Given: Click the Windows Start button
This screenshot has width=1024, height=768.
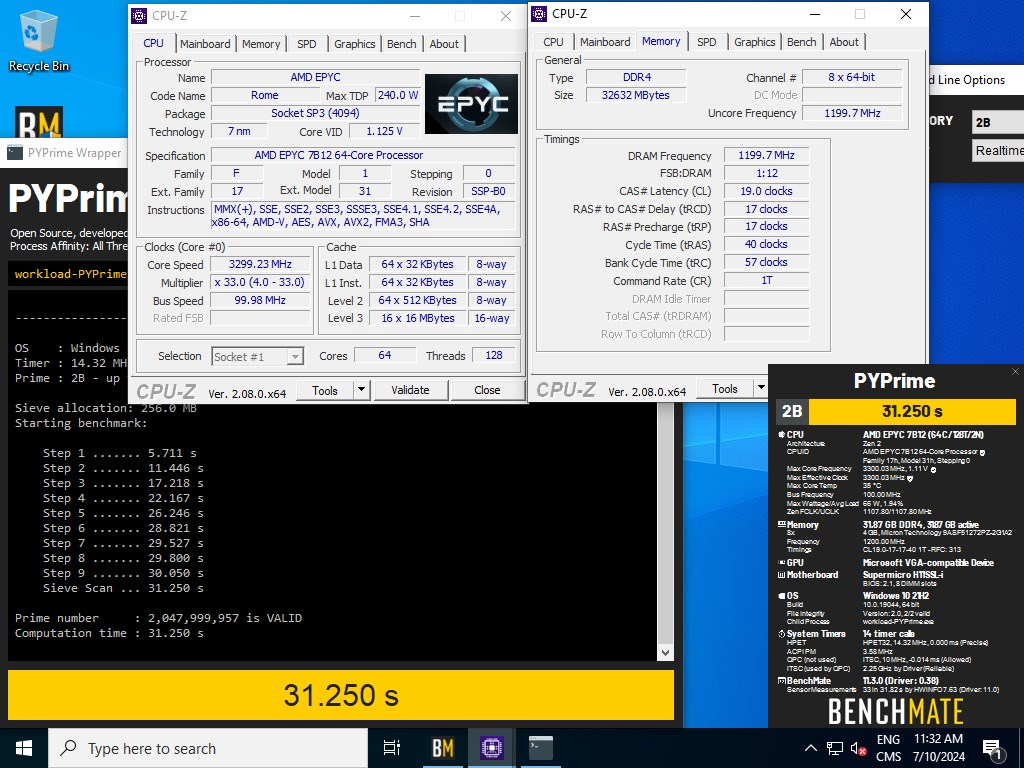Looking at the screenshot, I should [x=24, y=748].
